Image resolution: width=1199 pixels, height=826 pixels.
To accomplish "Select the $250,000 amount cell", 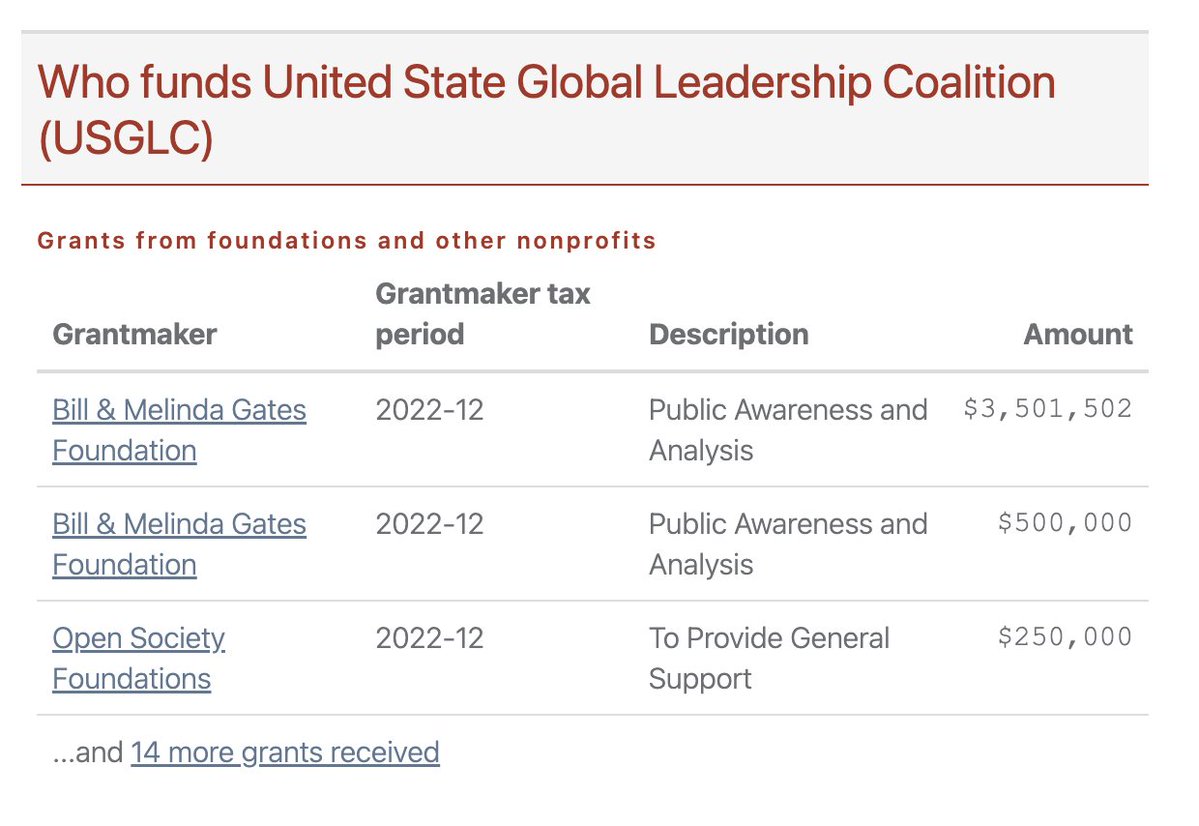I will 1064,637.
